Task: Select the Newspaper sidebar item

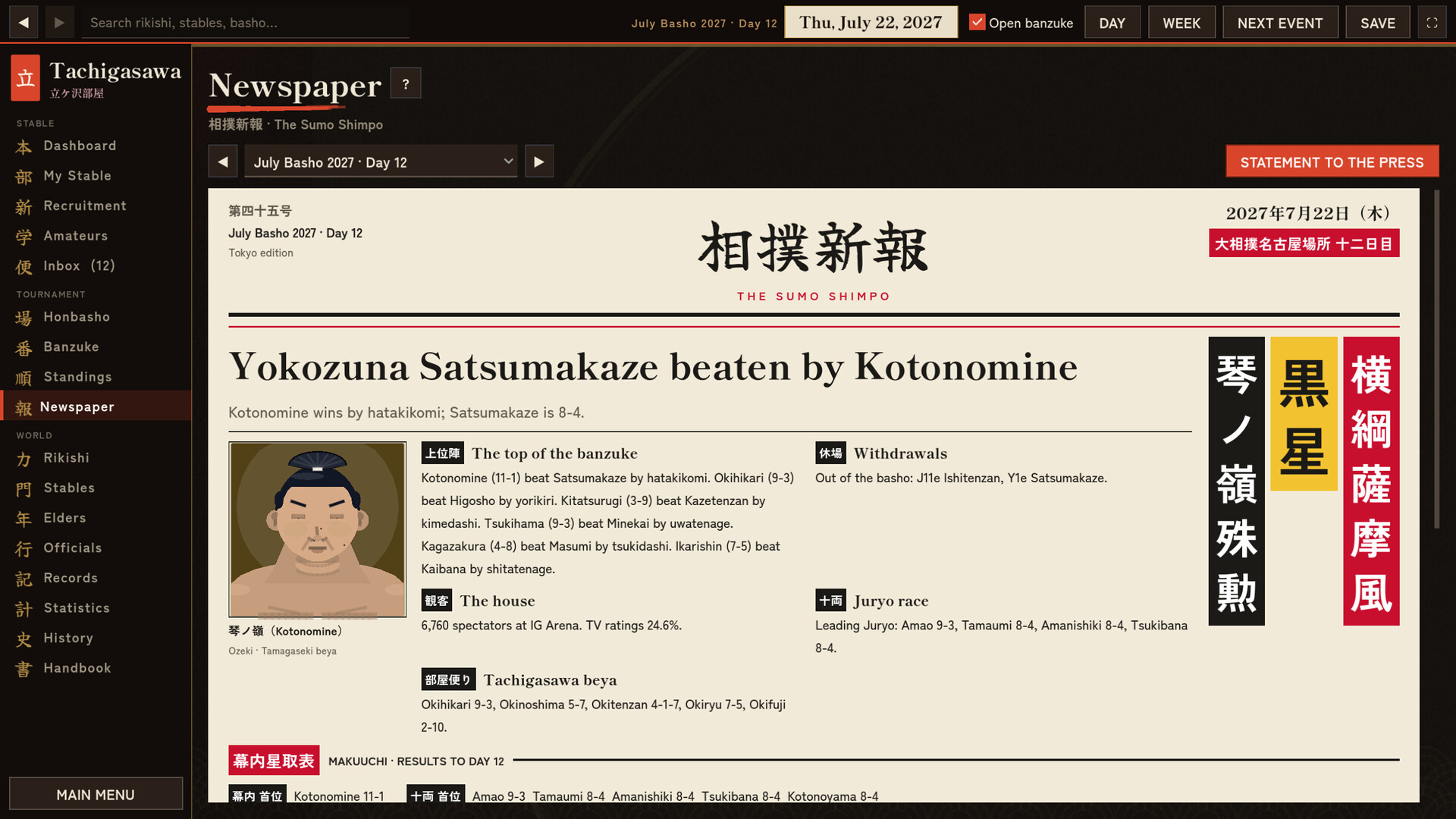Action: pyautogui.click(x=96, y=406)
